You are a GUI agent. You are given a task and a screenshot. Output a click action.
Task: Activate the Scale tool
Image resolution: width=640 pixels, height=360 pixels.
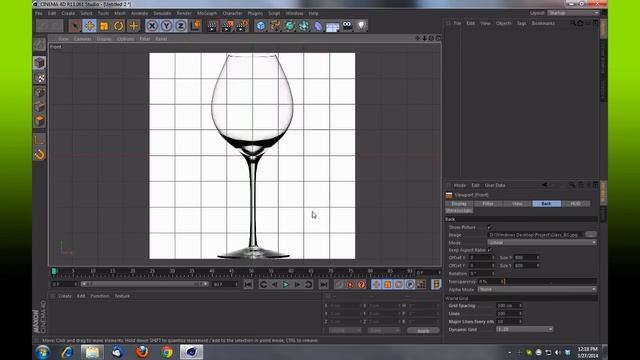pyautogui.click(x=104, y=26)
